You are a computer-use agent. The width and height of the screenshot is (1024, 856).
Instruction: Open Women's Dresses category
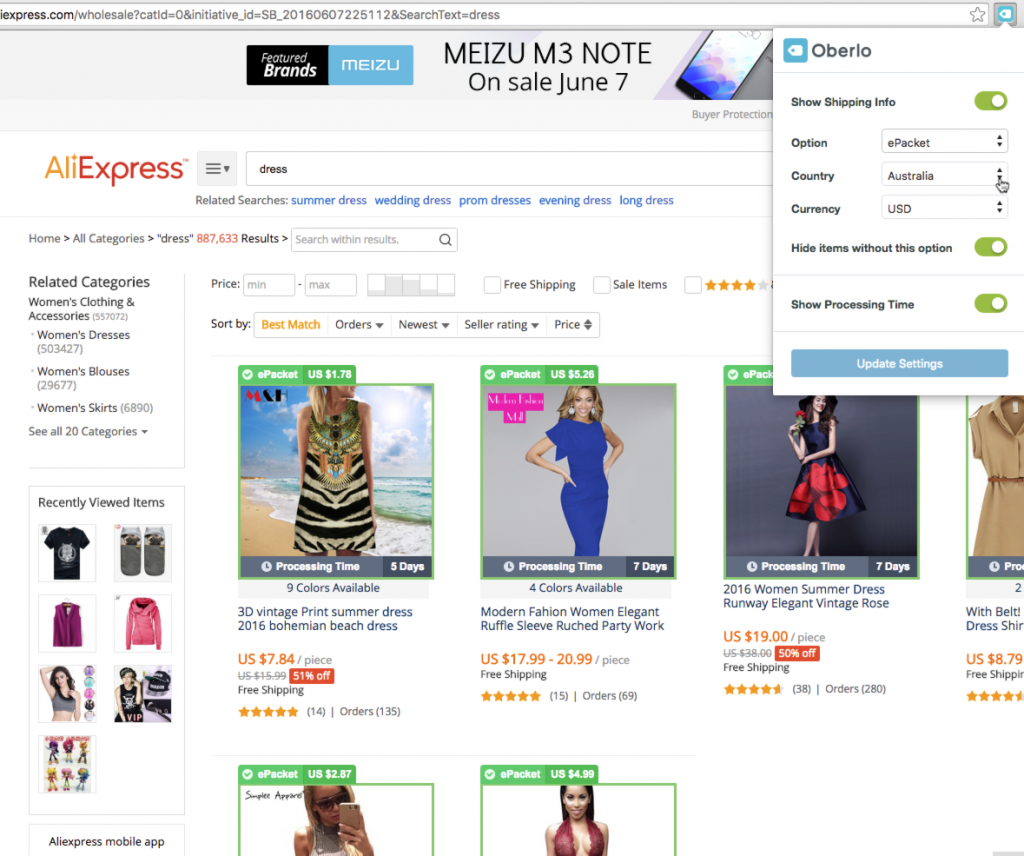click(x=84, y=335)
